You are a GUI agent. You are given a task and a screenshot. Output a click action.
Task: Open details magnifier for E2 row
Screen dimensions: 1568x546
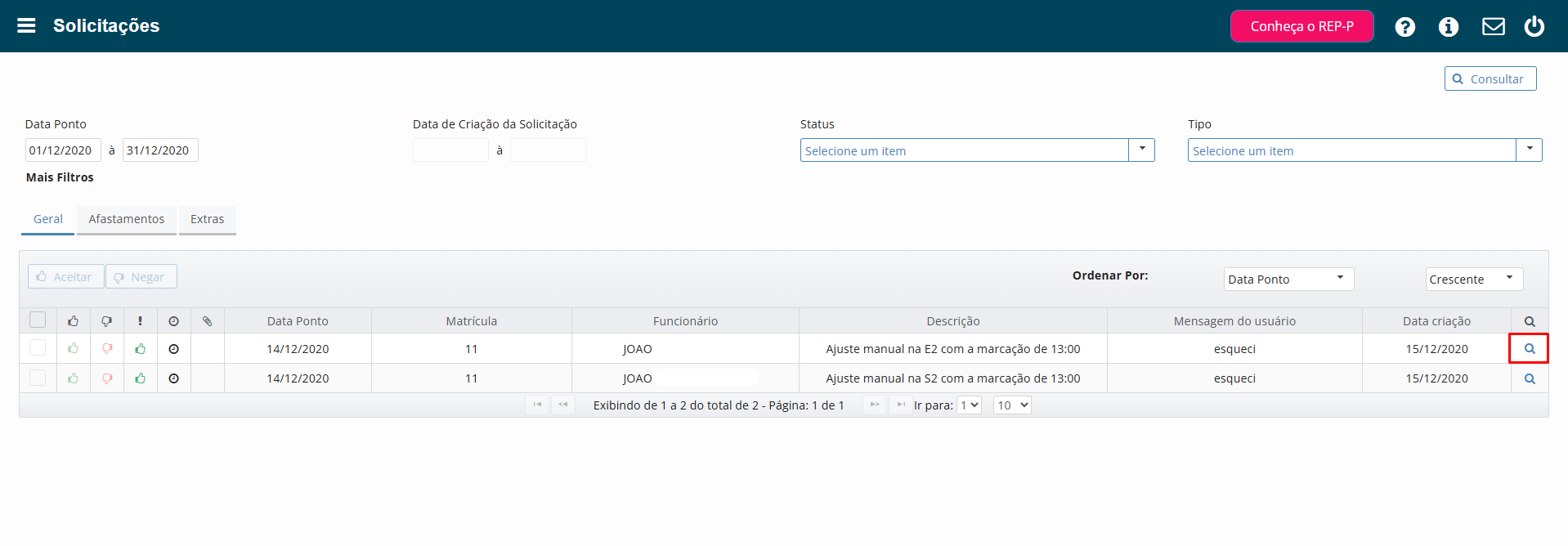coord(1530,348)
